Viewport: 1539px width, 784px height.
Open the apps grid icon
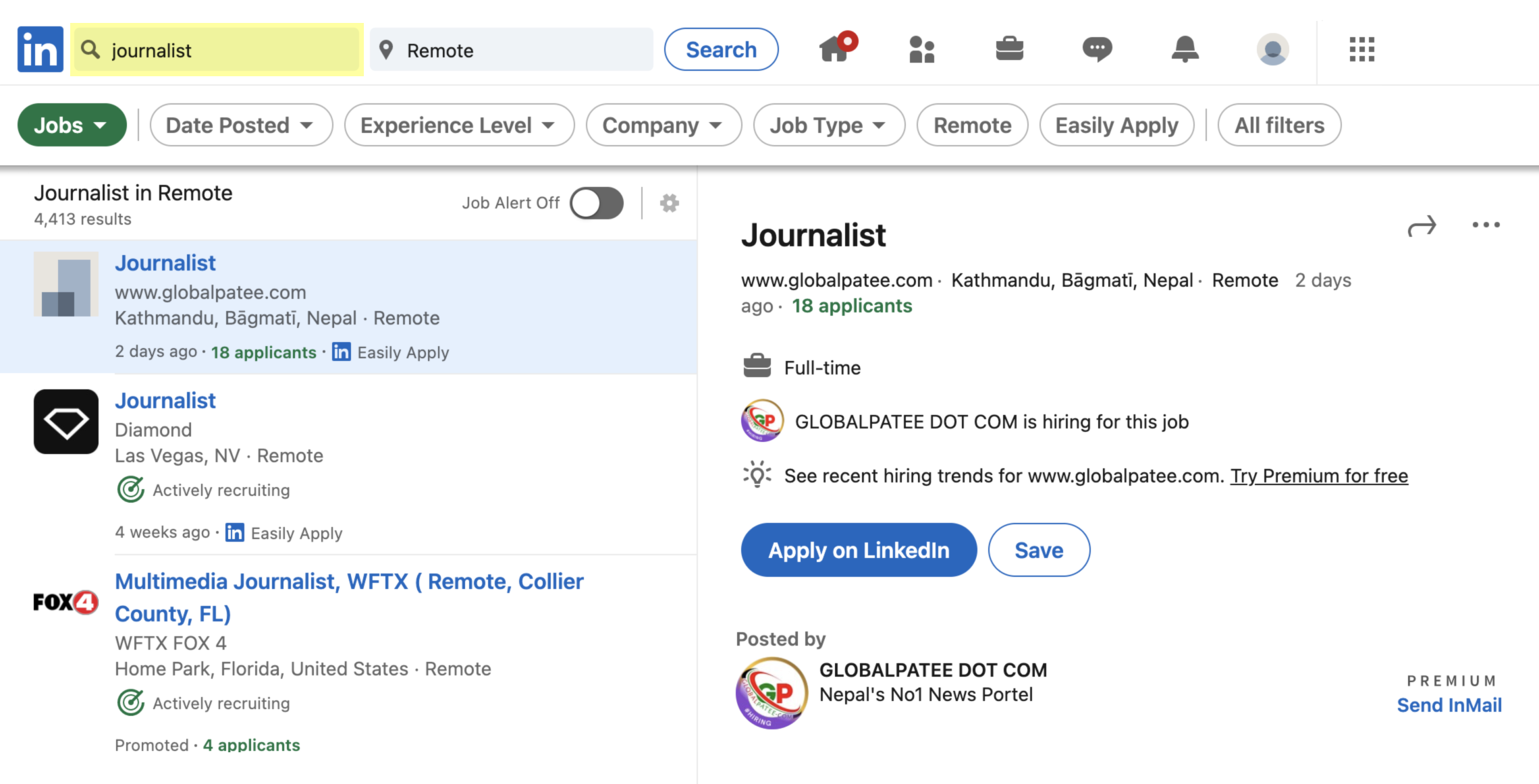tap(1362, 49)
